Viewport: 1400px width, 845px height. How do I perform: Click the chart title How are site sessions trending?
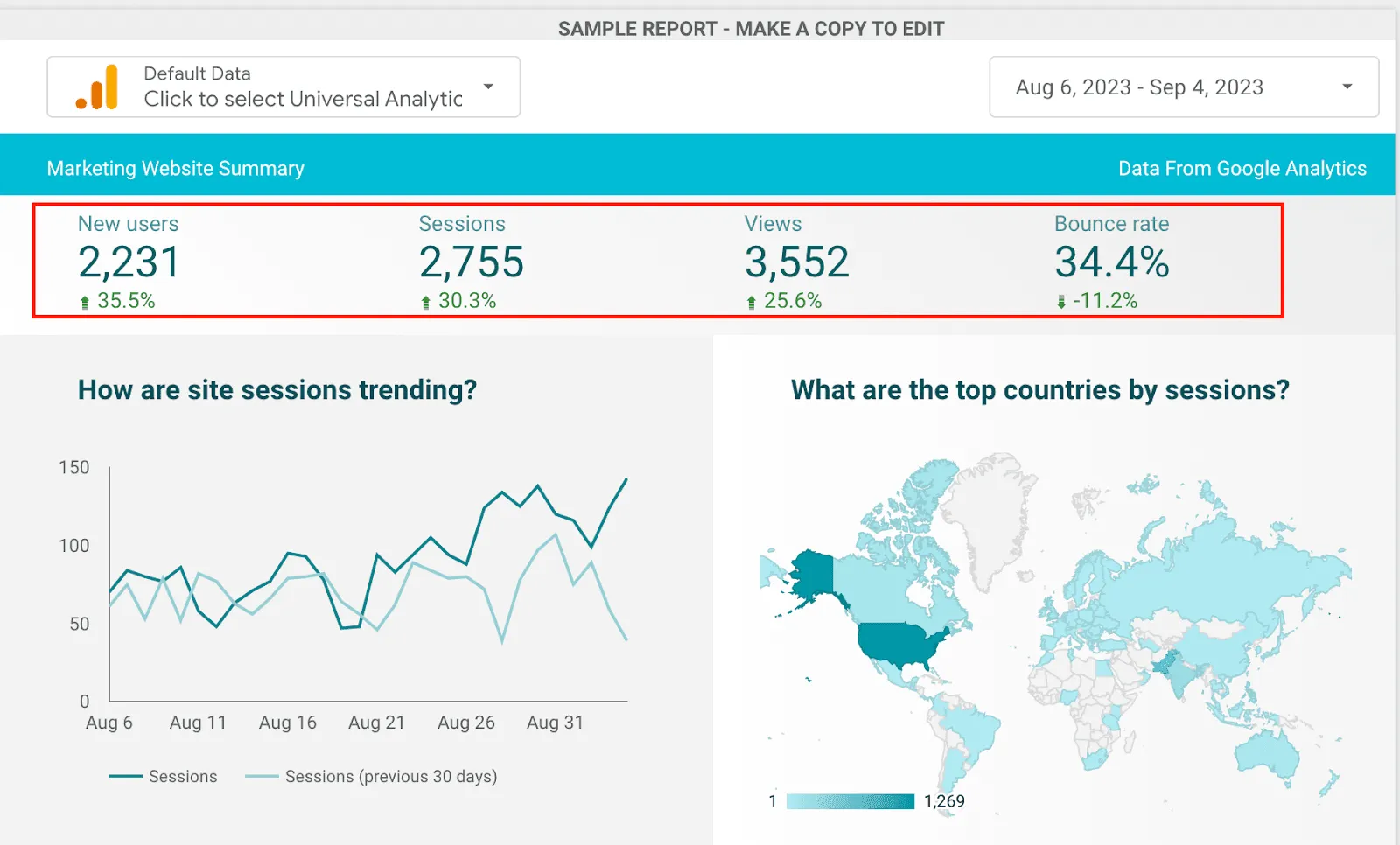(x=277, y=390)
